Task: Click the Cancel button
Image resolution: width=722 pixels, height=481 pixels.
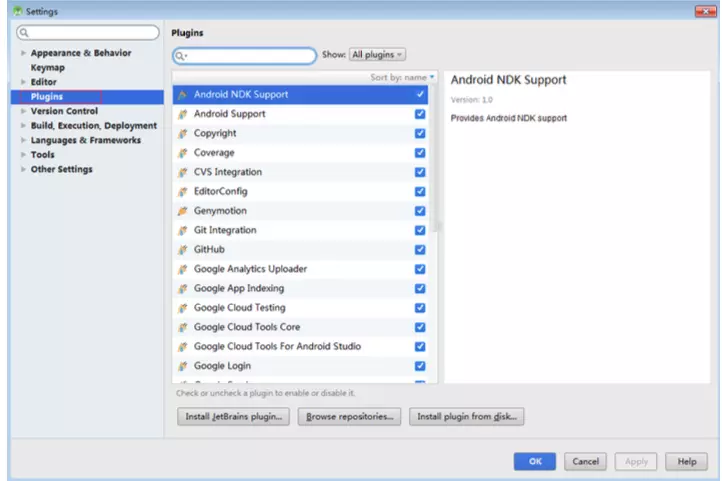Action: [x=585, y=461]
